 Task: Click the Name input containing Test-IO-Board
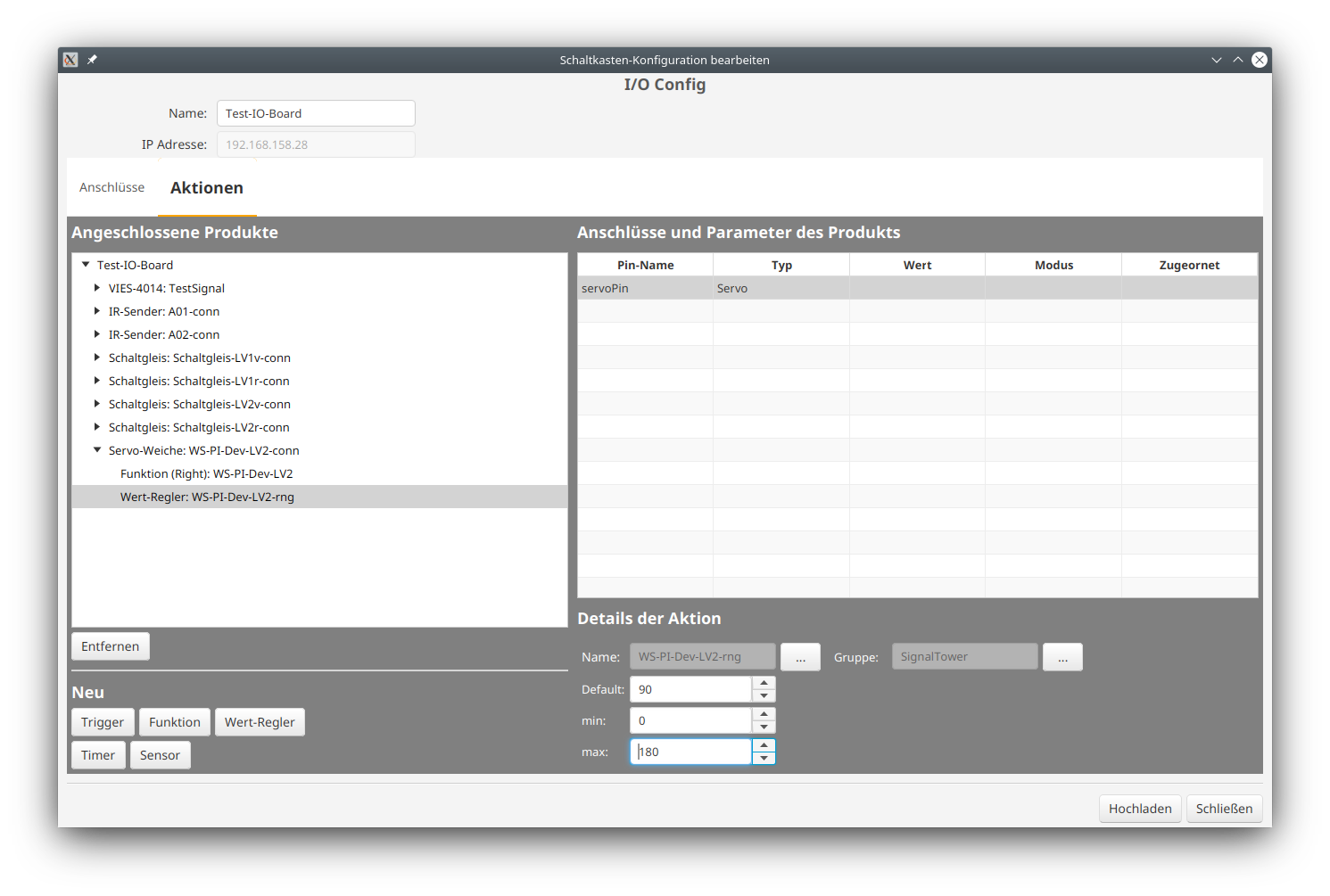[316, 113]
